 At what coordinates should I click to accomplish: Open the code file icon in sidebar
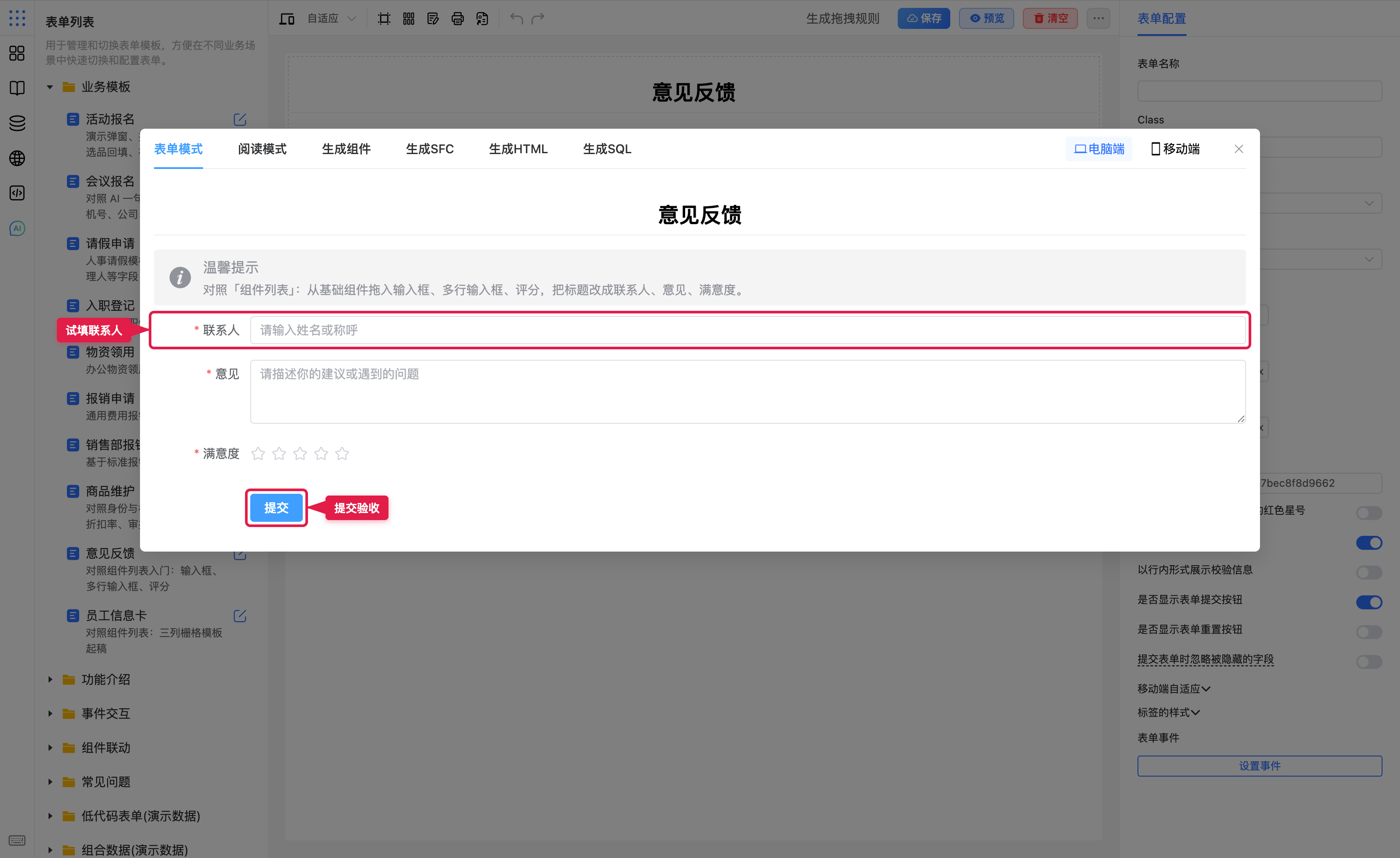pyautogui.click(x=17, y=193)
